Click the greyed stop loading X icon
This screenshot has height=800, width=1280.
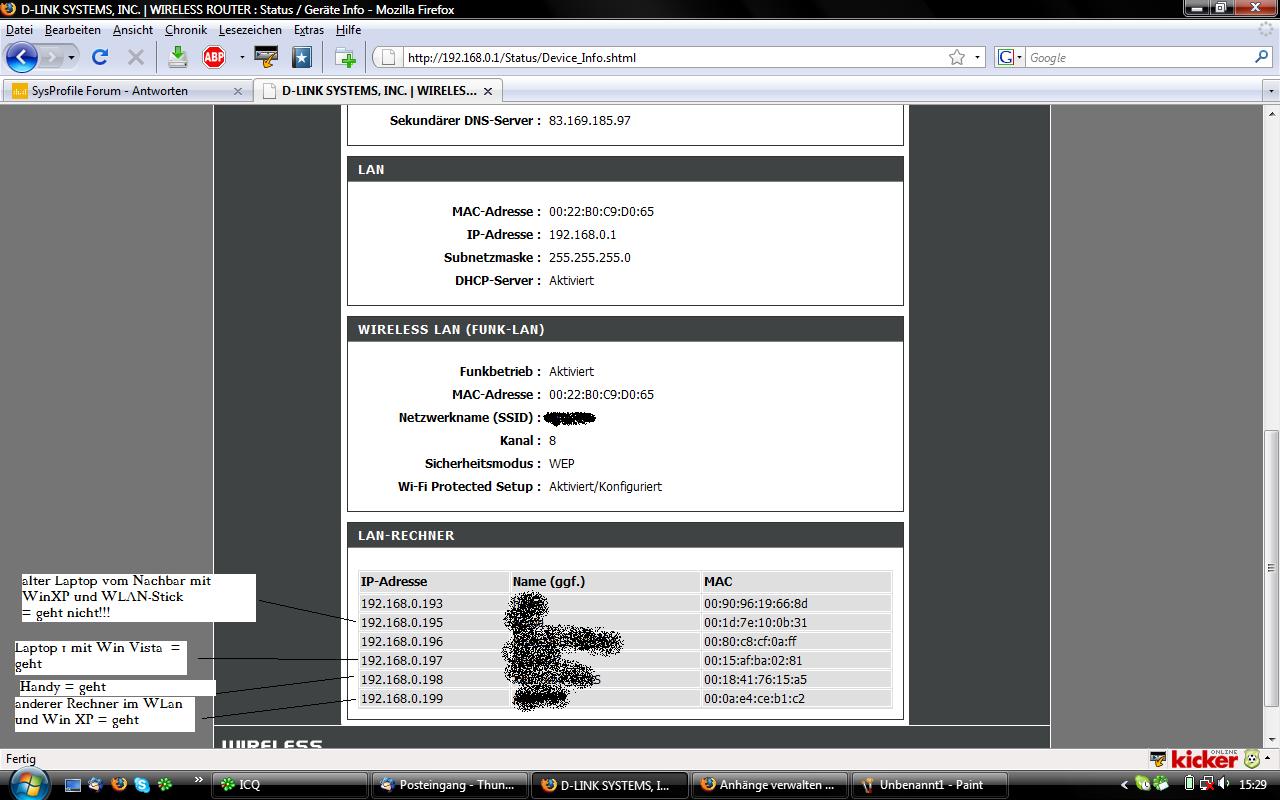tap(135, 57)
